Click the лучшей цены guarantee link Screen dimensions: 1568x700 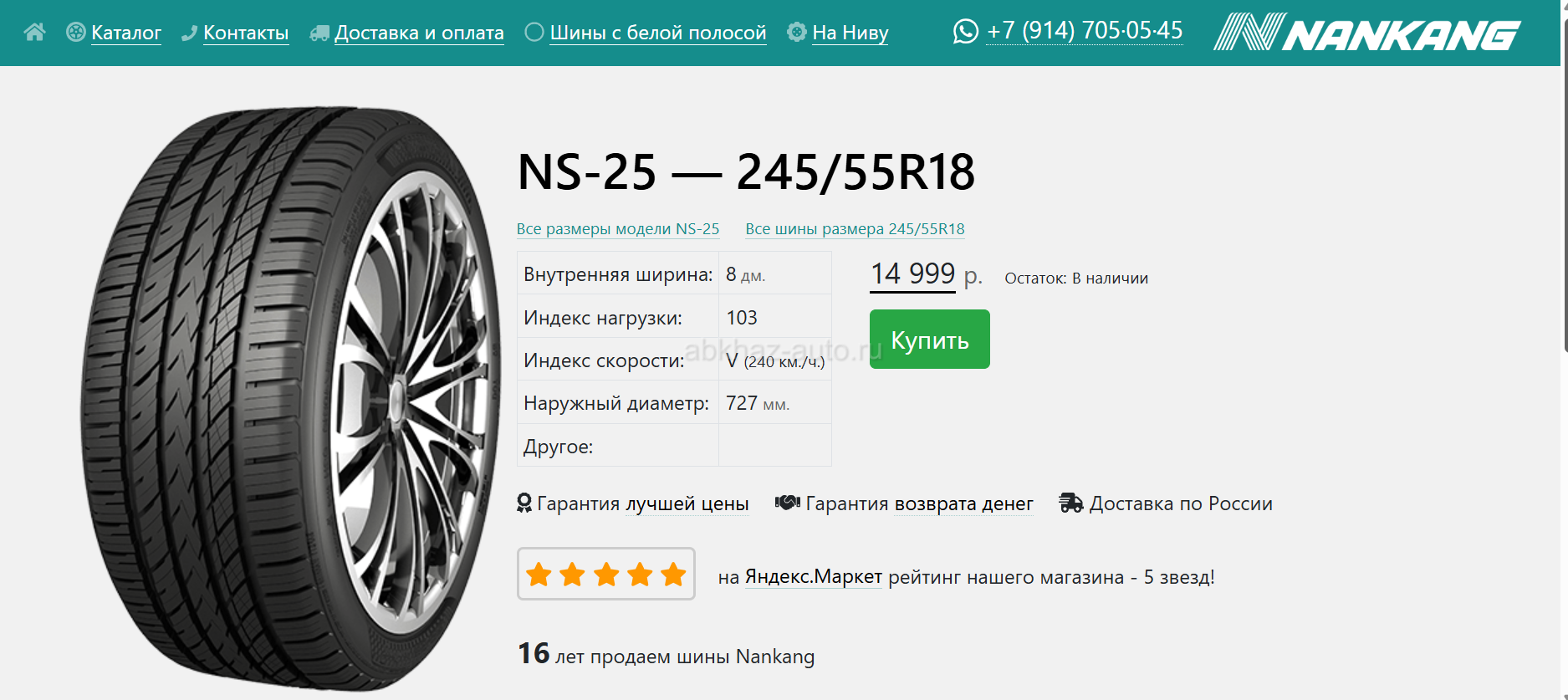pyautogui.click(x=687, y=503)
